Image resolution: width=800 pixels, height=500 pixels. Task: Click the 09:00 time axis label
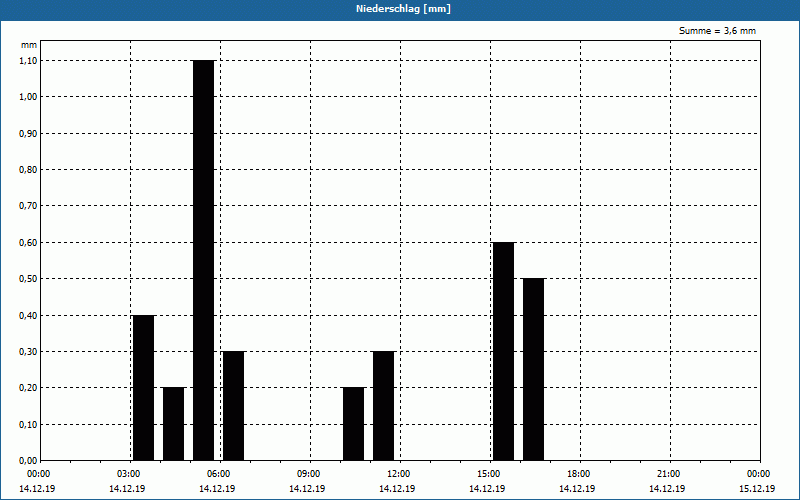click(x=309, y=474)
